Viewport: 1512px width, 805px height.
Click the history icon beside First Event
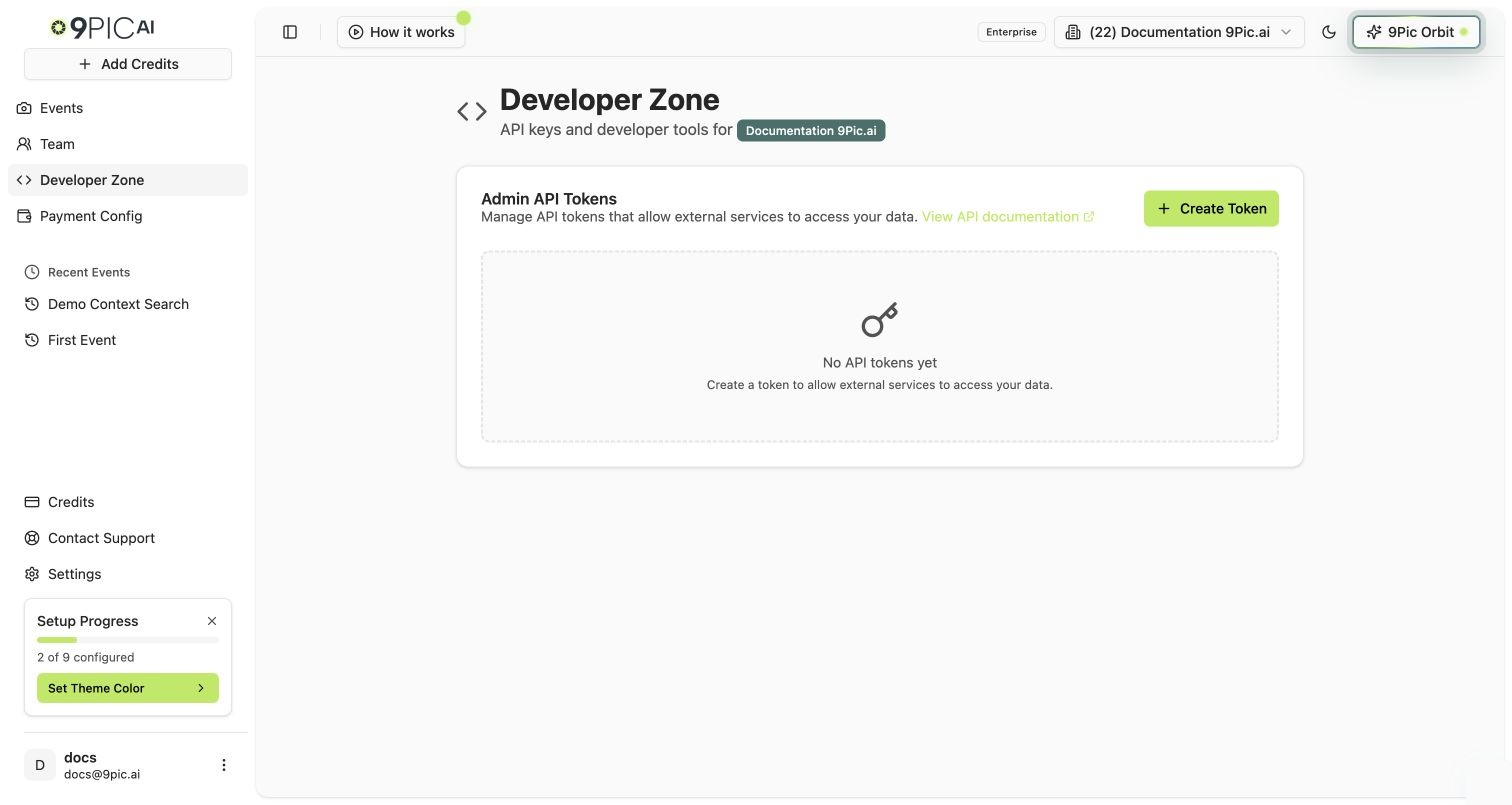coord(32,340)
